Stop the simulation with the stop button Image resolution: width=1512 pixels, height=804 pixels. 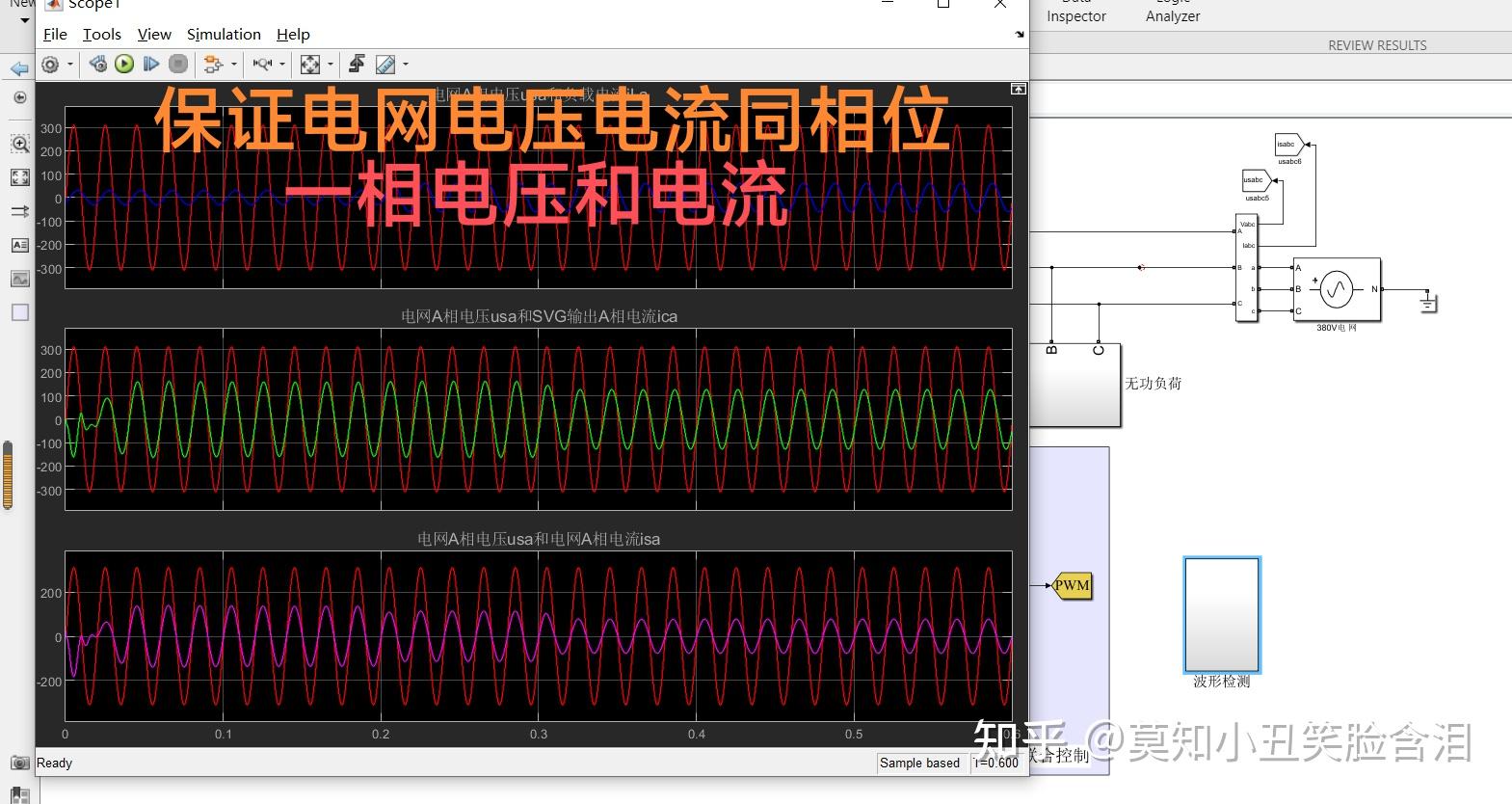tap(178, 64)
